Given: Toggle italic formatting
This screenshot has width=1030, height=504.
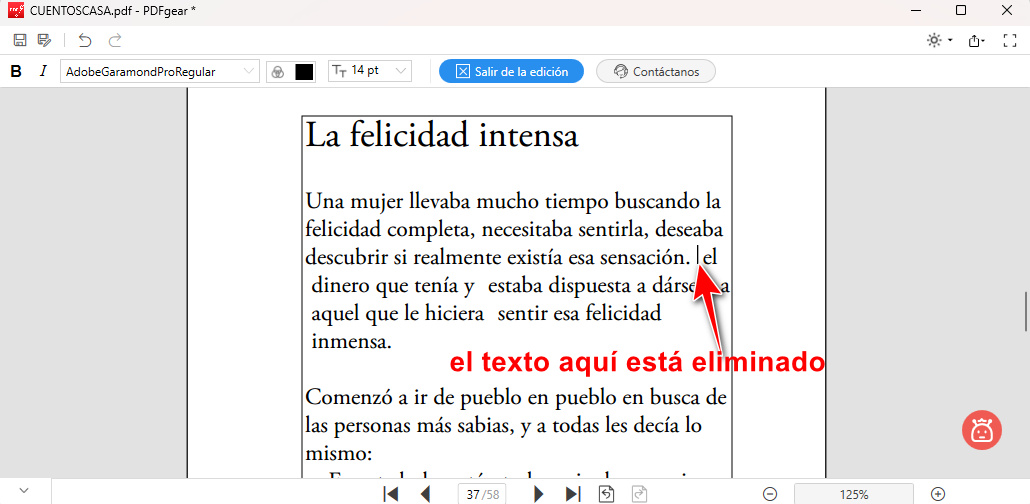Looking at the screenshot, I should 43,72.
